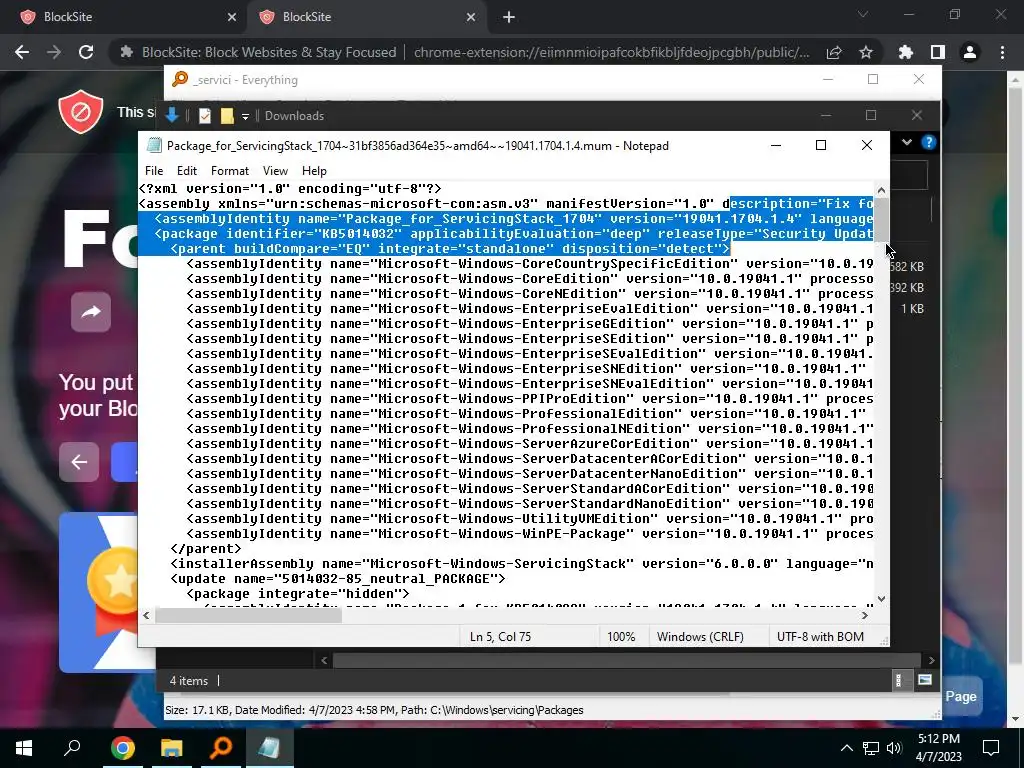The image size is (1024, 768).
Task: Click the 'UTF-8 with BOM' status entry
Action: (820, 637)
